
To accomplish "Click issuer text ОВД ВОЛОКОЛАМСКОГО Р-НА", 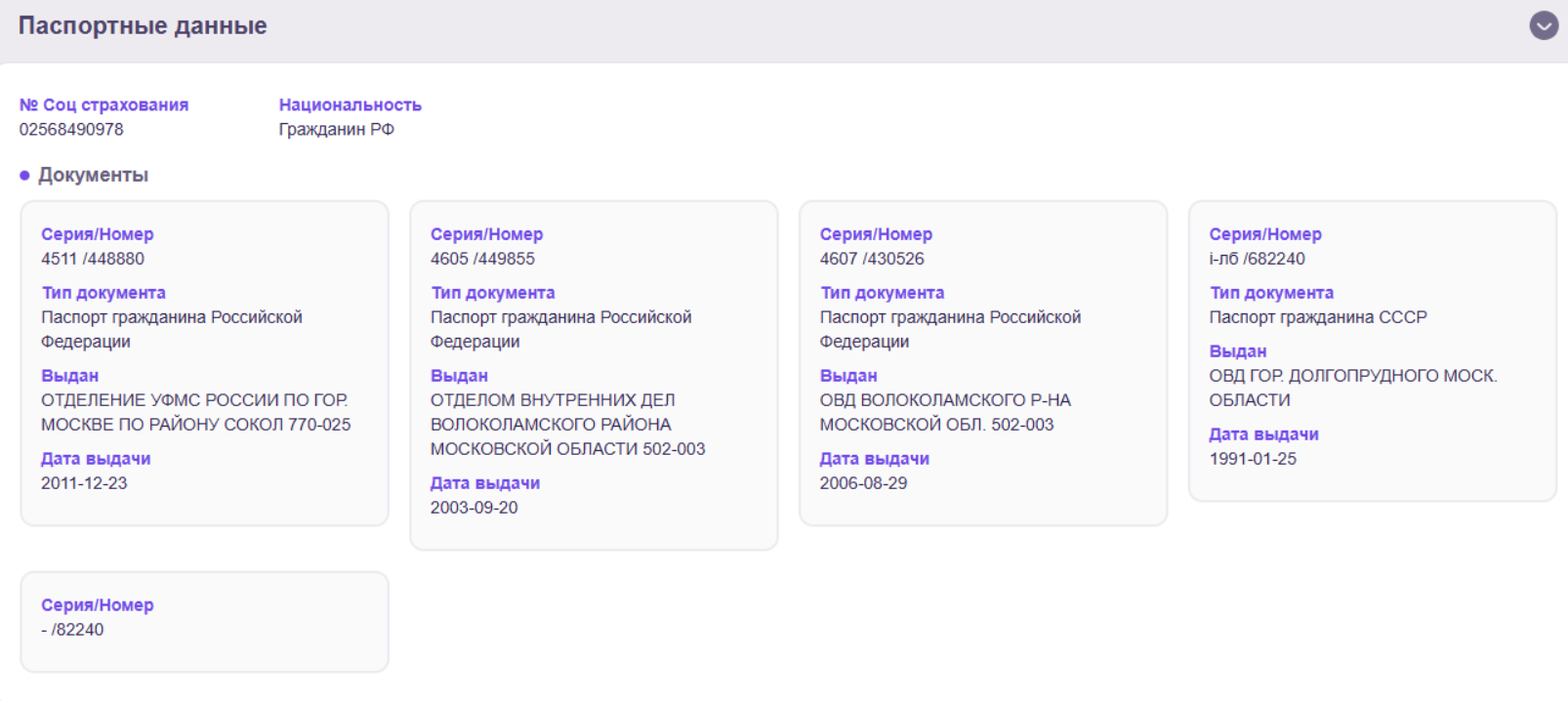I will (x=944, y=400).
